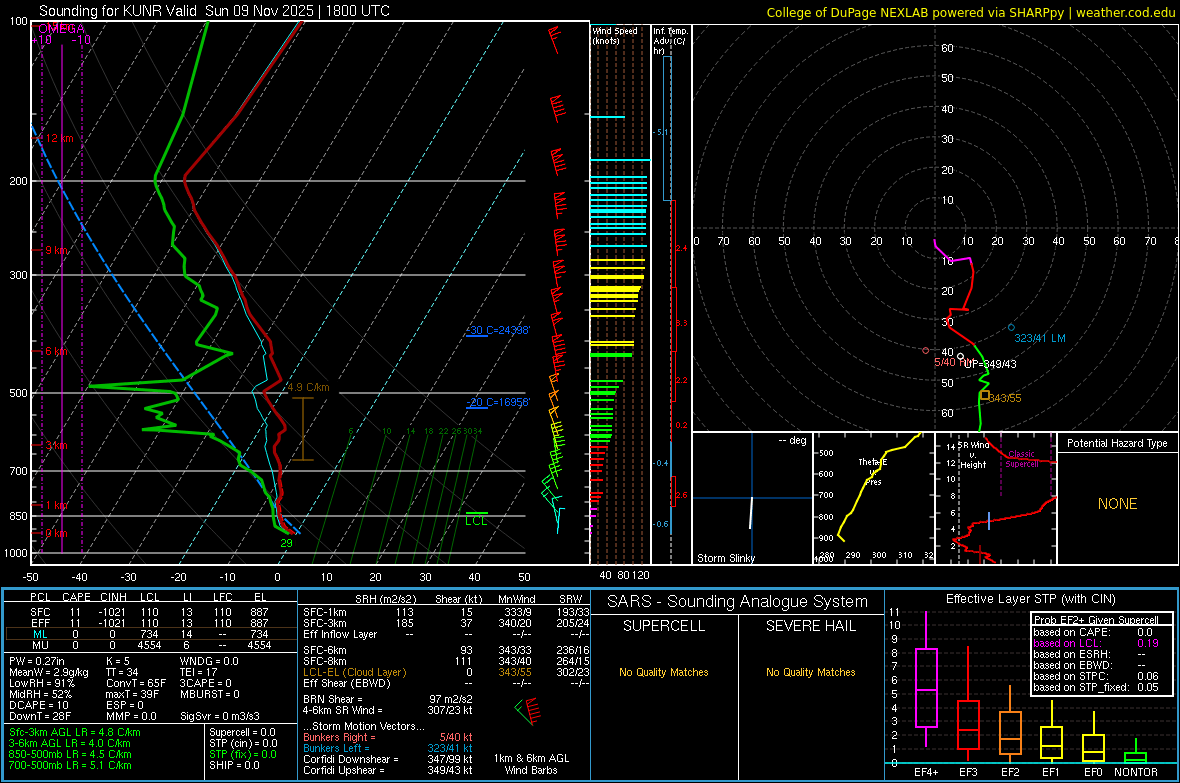The width and height of the screenshot is (1180, 783).
Task: Click the SARS Sounding Analogue System title
Action: coord(738,602)
